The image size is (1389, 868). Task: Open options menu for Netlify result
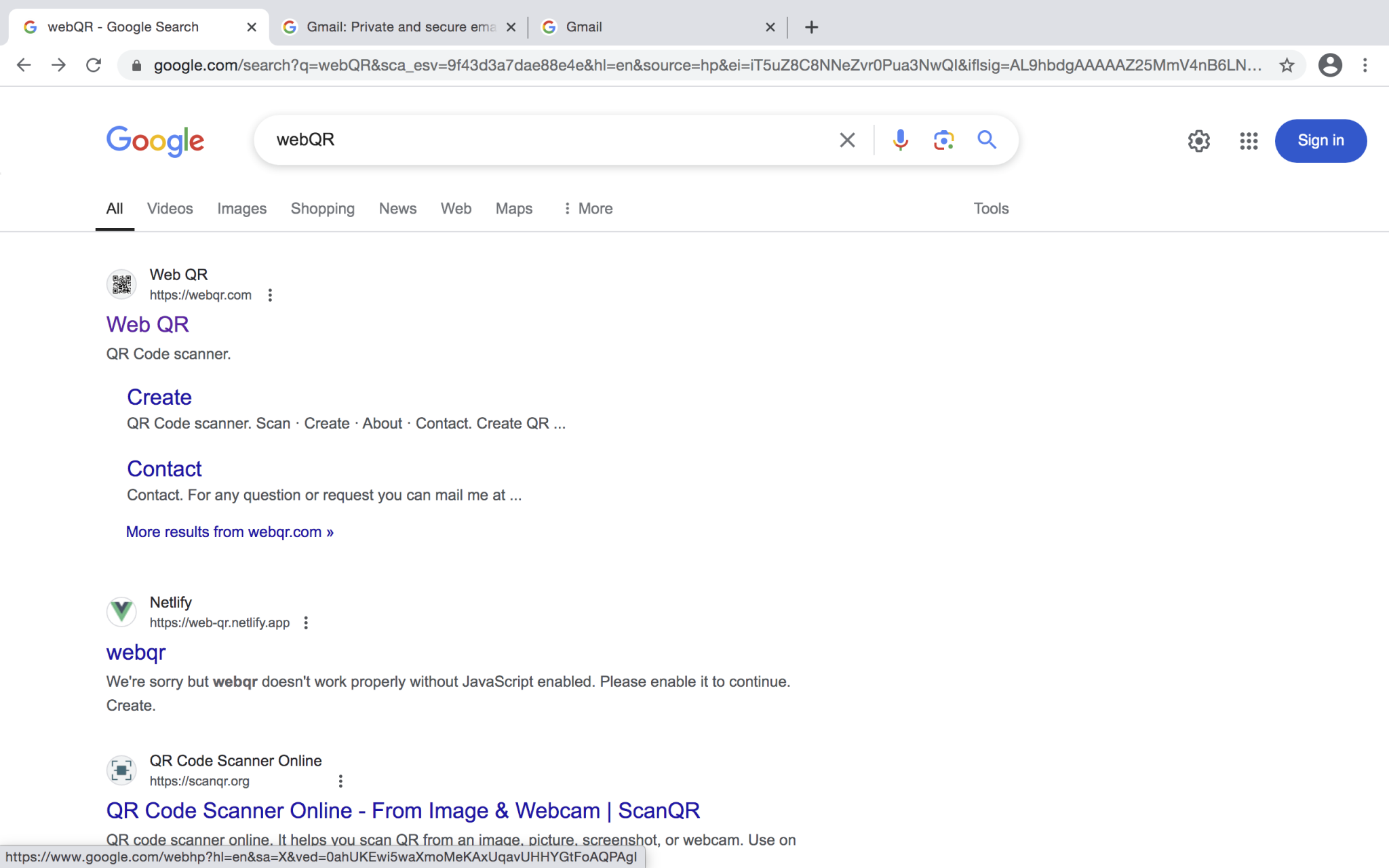click(x=306, y=623)
